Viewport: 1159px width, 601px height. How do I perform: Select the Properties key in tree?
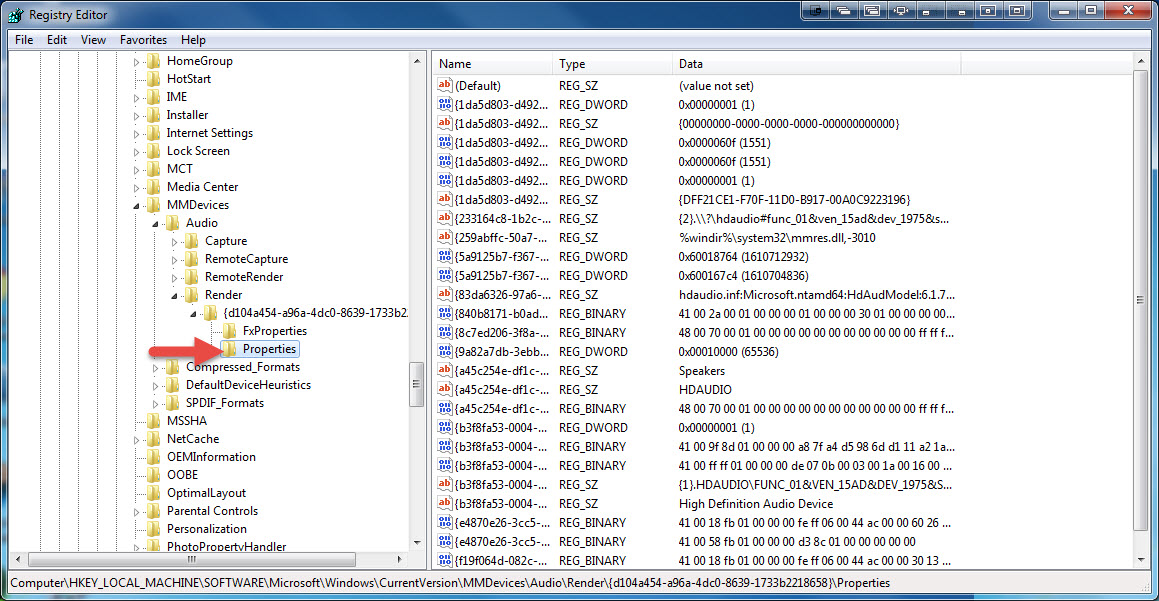[269, 349]
